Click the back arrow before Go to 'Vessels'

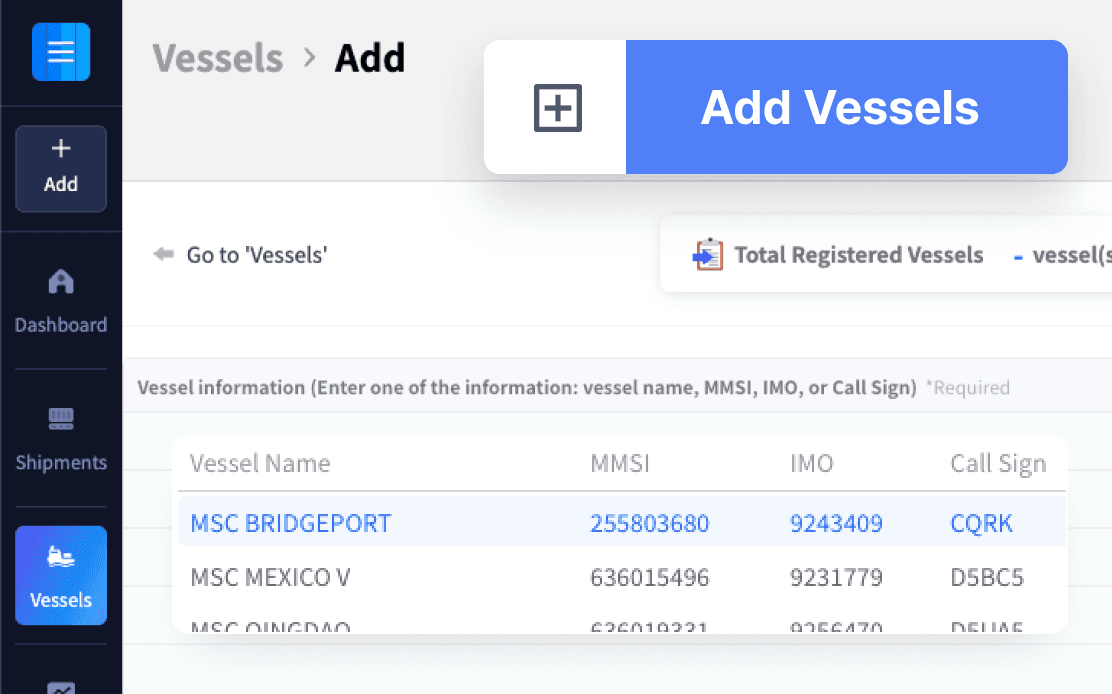tap(163, 255)
